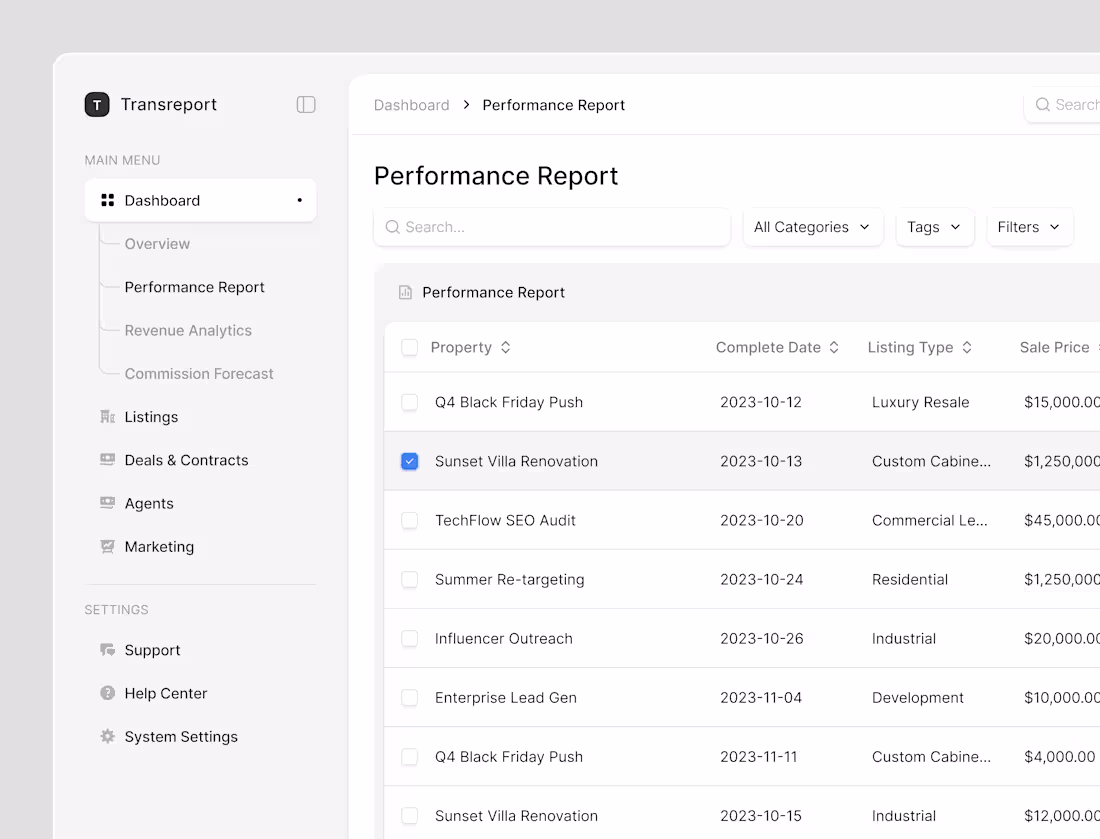Check the Q4 Black Friday Push row
The image size is (1100, 839).
pyautogui.click(x=409, y=402)
